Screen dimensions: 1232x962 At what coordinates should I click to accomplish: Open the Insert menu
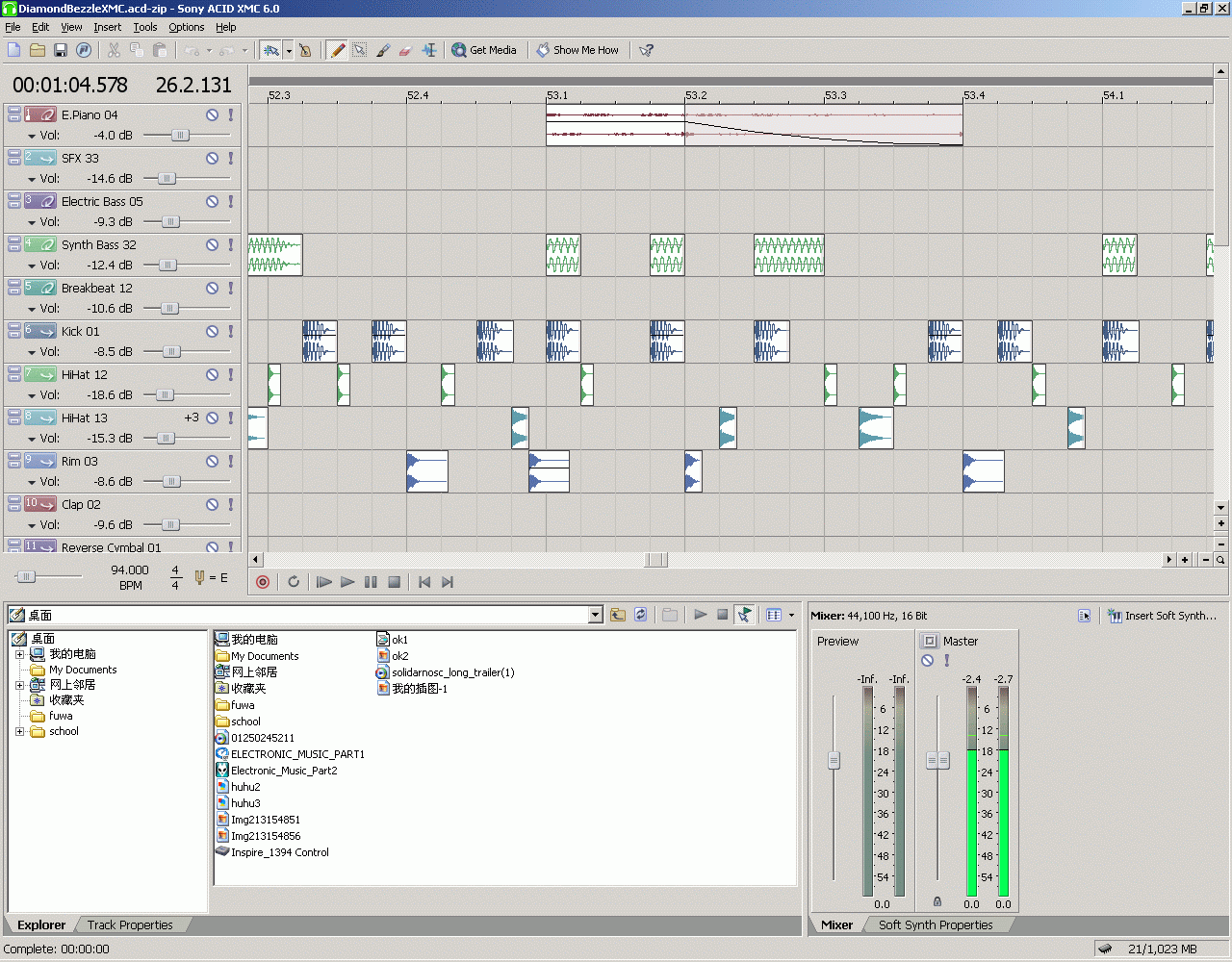coord(107,27)
